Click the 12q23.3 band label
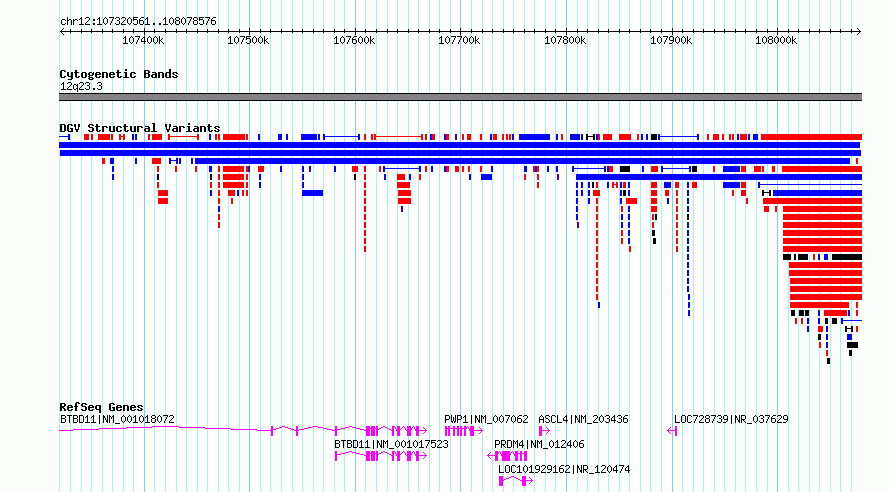 (81, 86)
